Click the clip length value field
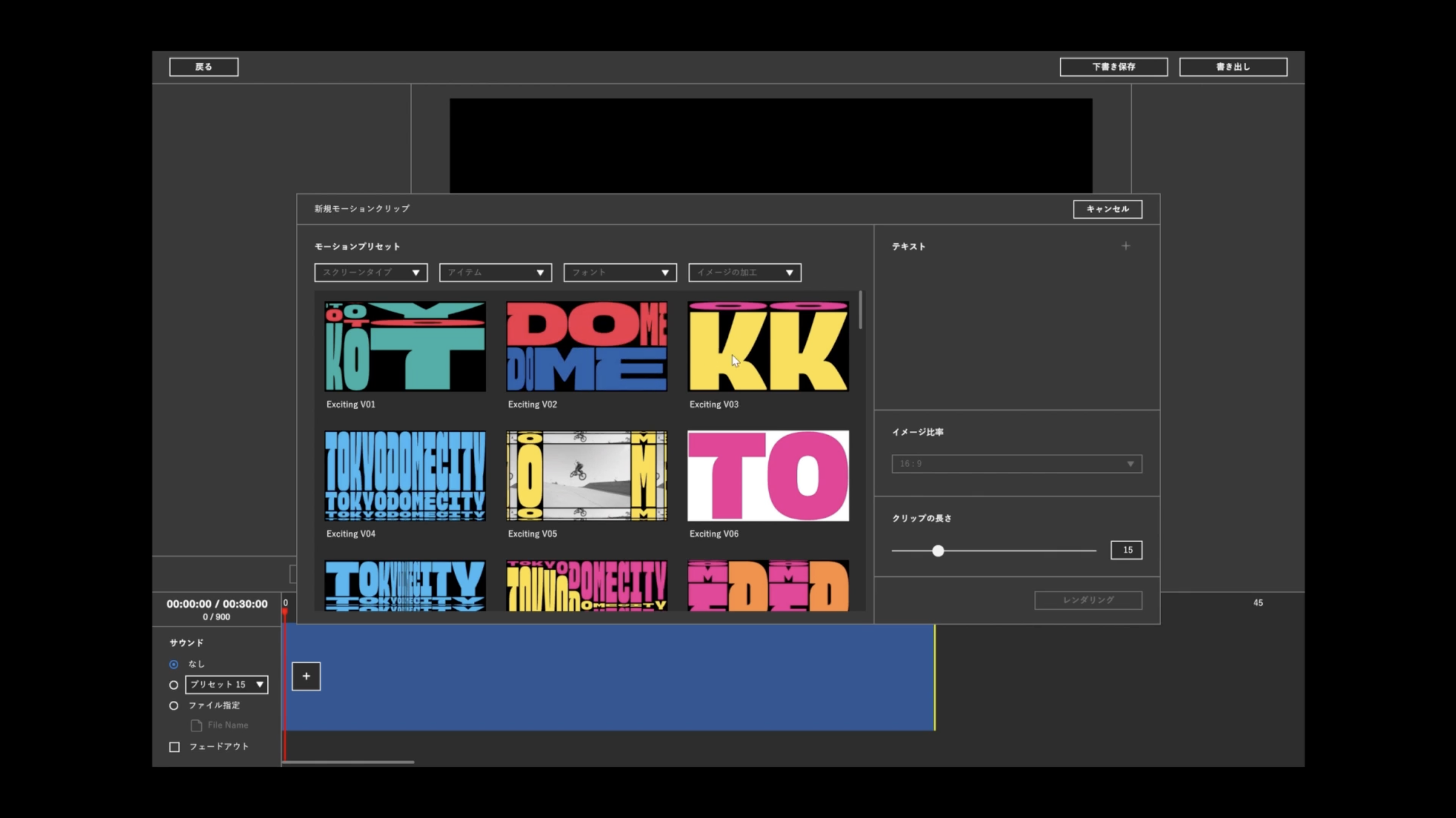Screen dimensions: 1456x818 click(x=1126, y=550)
